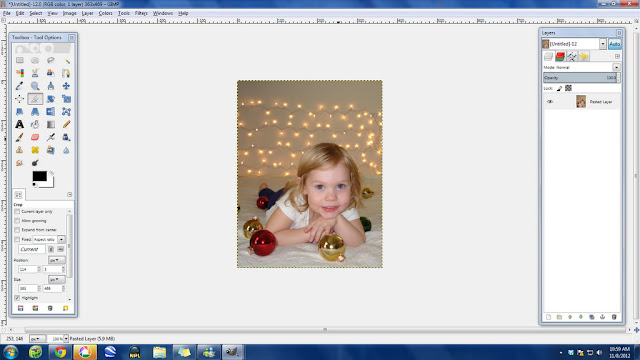The width and height of the screenshot is (640, 360).
Task: Select the Zoom magnifier tool
Action: 35,86
